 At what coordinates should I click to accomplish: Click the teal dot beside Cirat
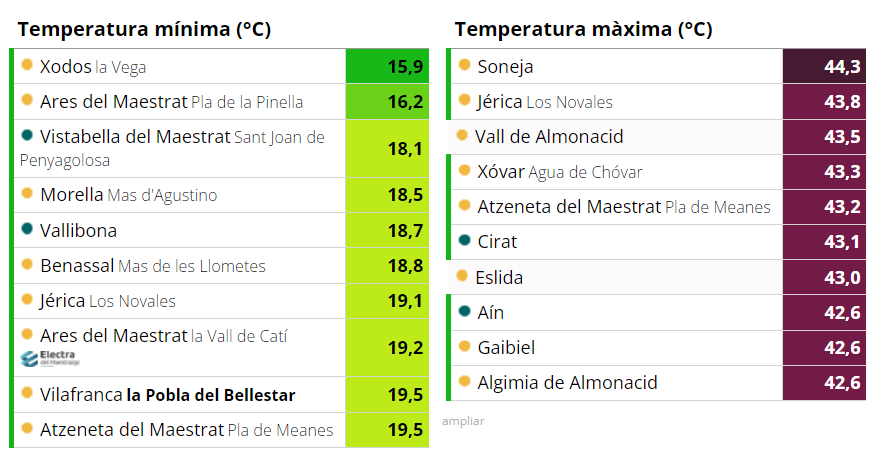(x=464, y=240)
